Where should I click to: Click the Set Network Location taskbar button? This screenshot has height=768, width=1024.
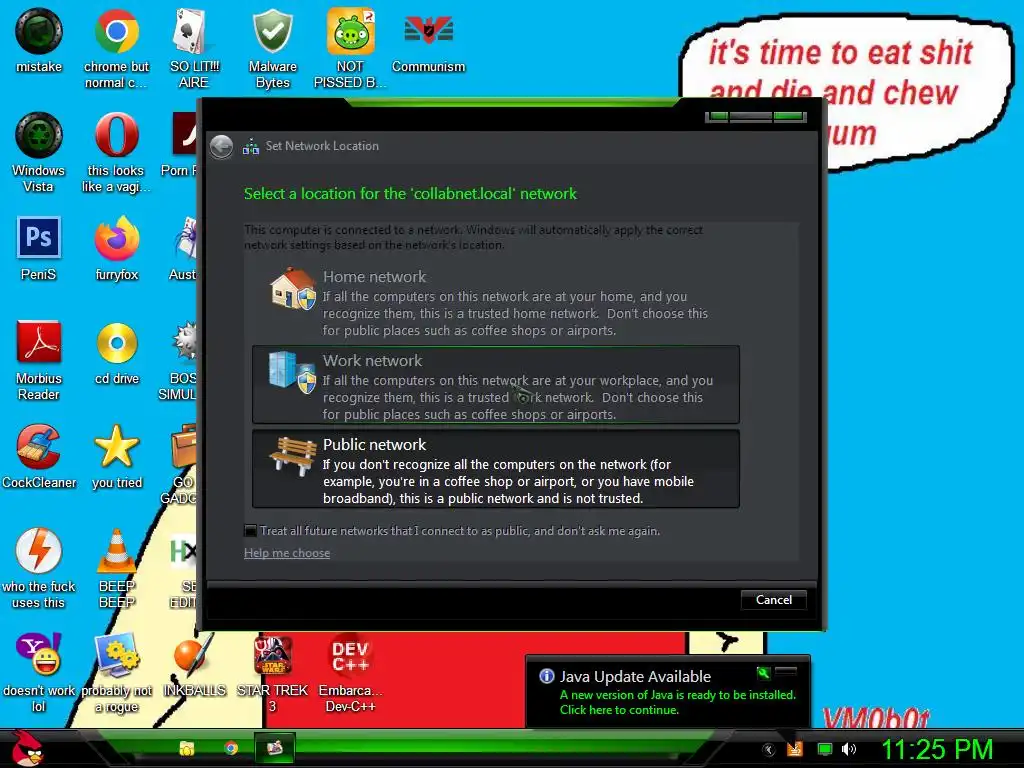pos(274,748)
